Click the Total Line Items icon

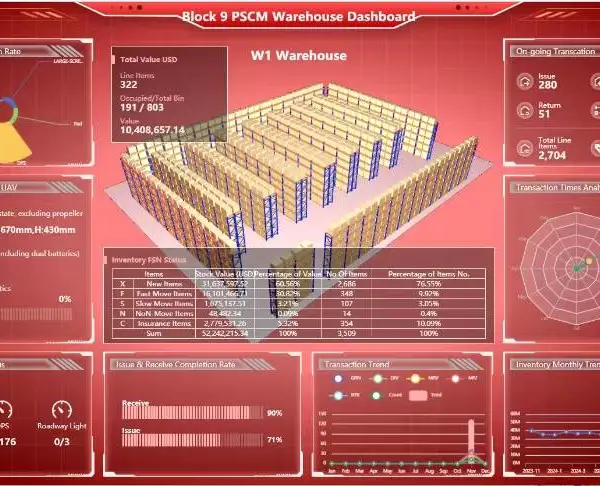(x=525, y=148)
